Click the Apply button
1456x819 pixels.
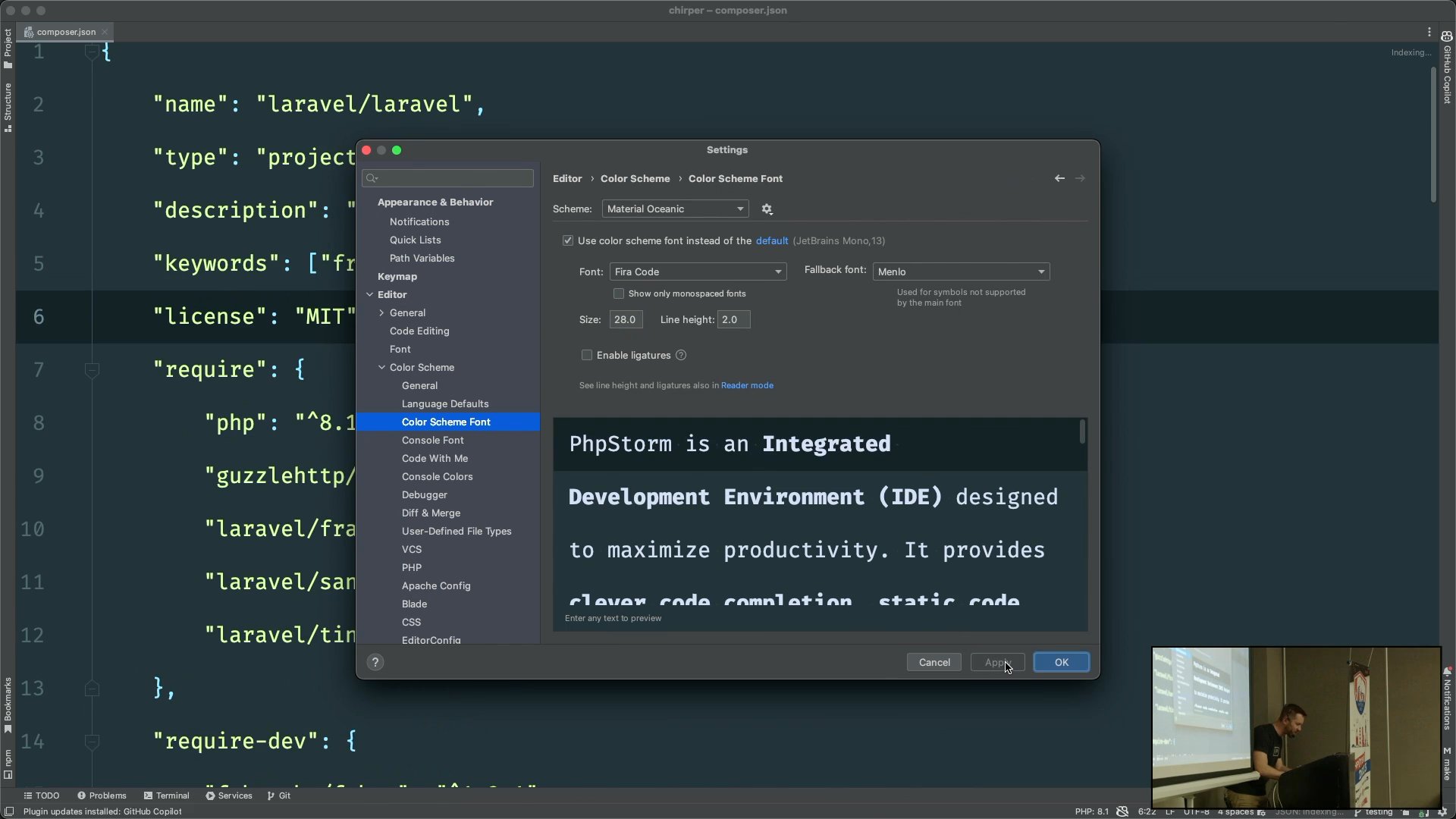(x=998, y=663)
